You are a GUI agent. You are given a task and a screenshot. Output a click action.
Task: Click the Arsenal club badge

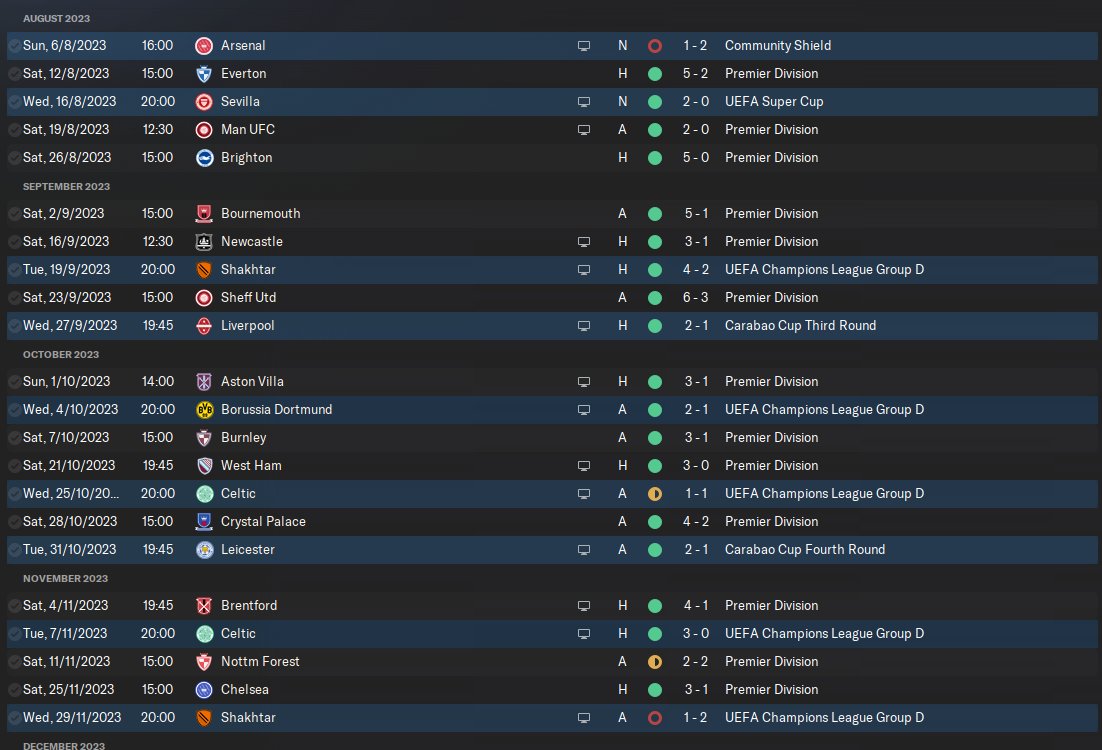coord(204,46)
